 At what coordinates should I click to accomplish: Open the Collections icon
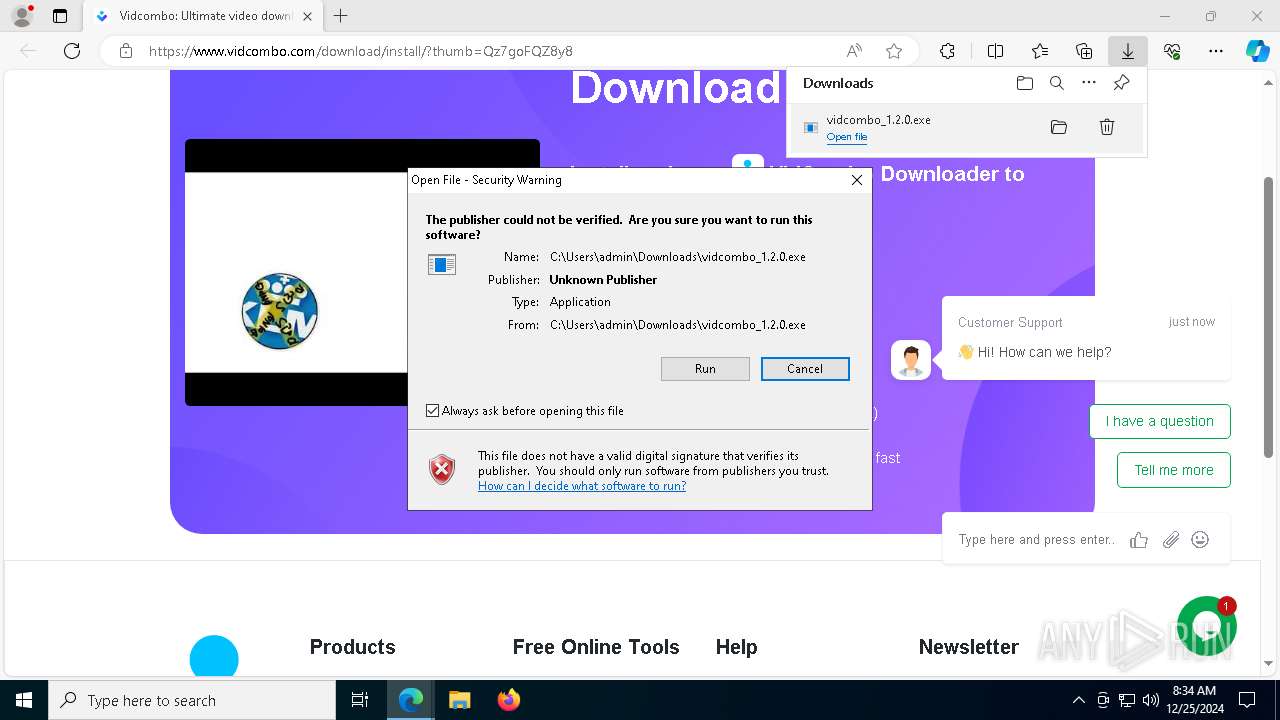click(x=1084, y=51)
